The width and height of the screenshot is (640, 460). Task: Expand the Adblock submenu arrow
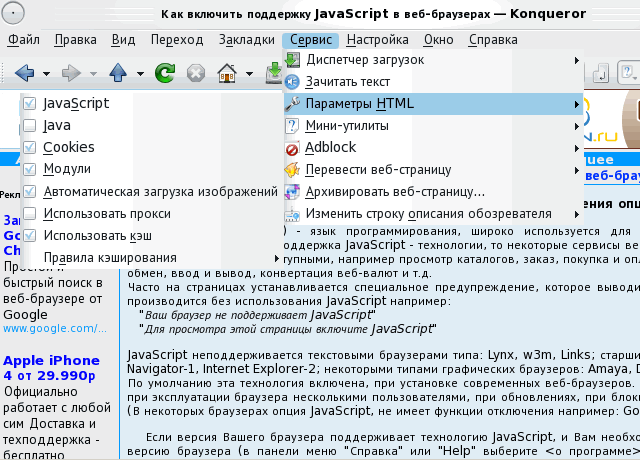click(577, 148)
